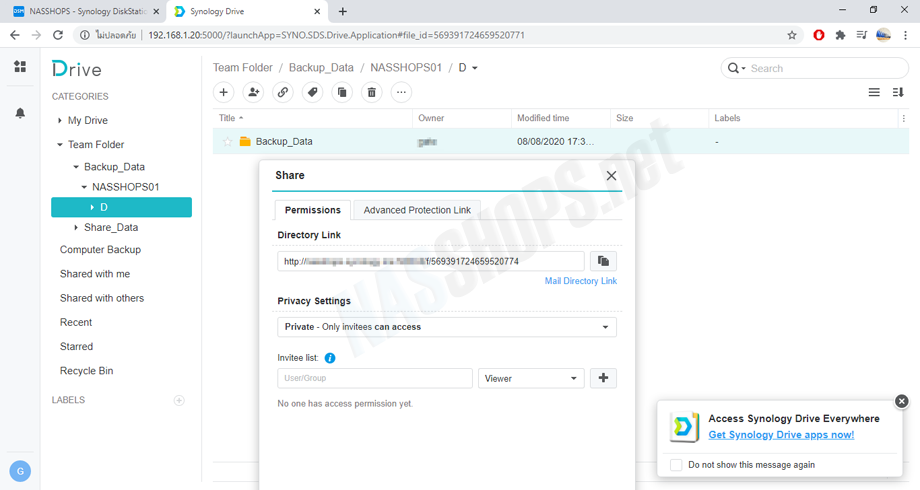The width and height of the screenshot is (920, 490).
Task: Click Get Synology Drive apps now link
Action: [781, 435]
